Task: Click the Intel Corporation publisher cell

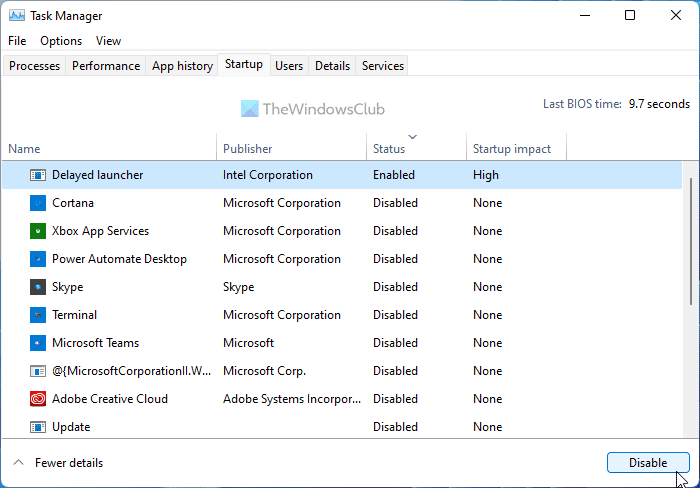Action: pyautogui.click(x=268, y=175)
